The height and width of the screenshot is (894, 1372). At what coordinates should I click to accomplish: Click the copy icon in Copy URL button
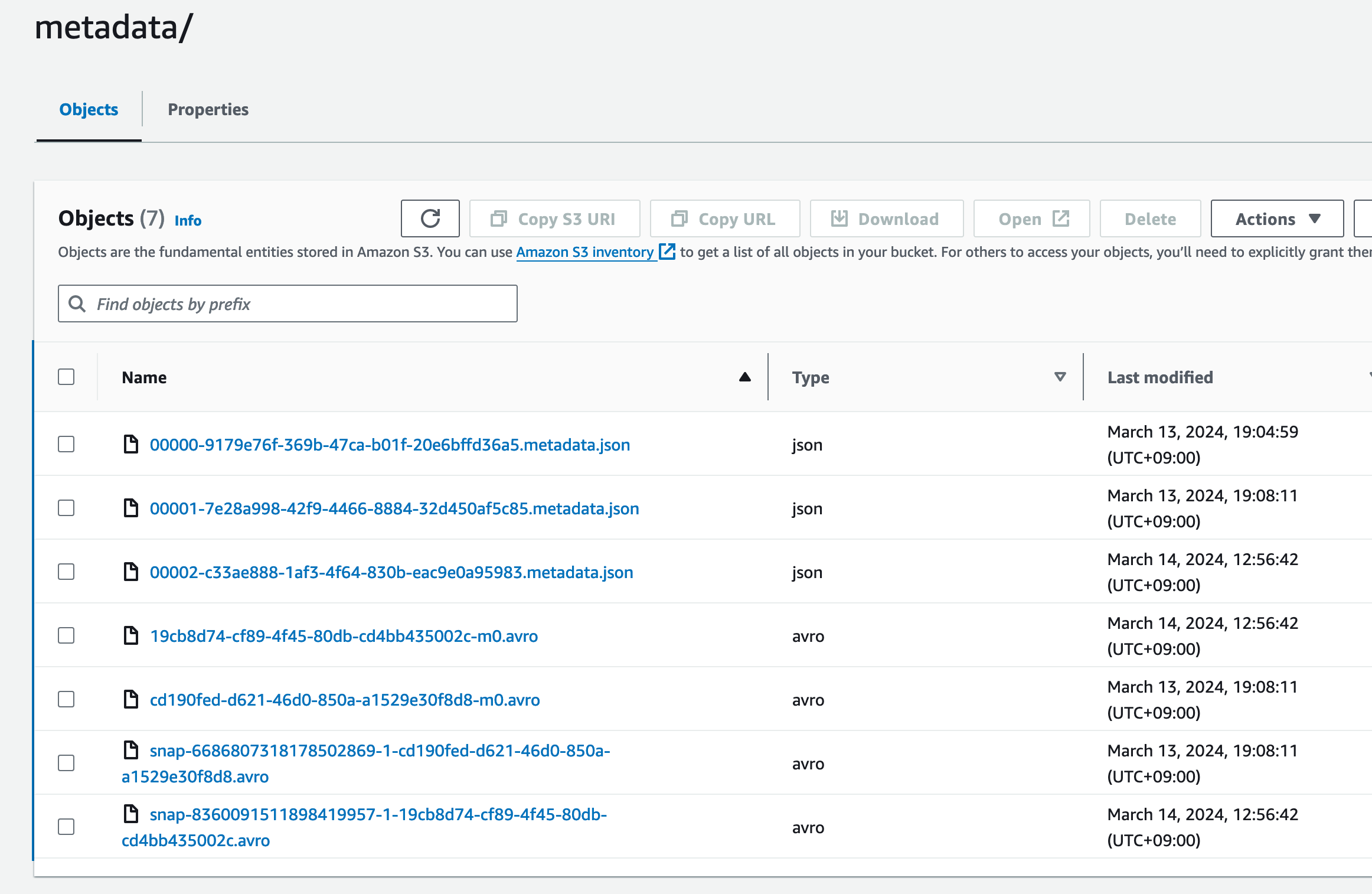pos(680,218)
